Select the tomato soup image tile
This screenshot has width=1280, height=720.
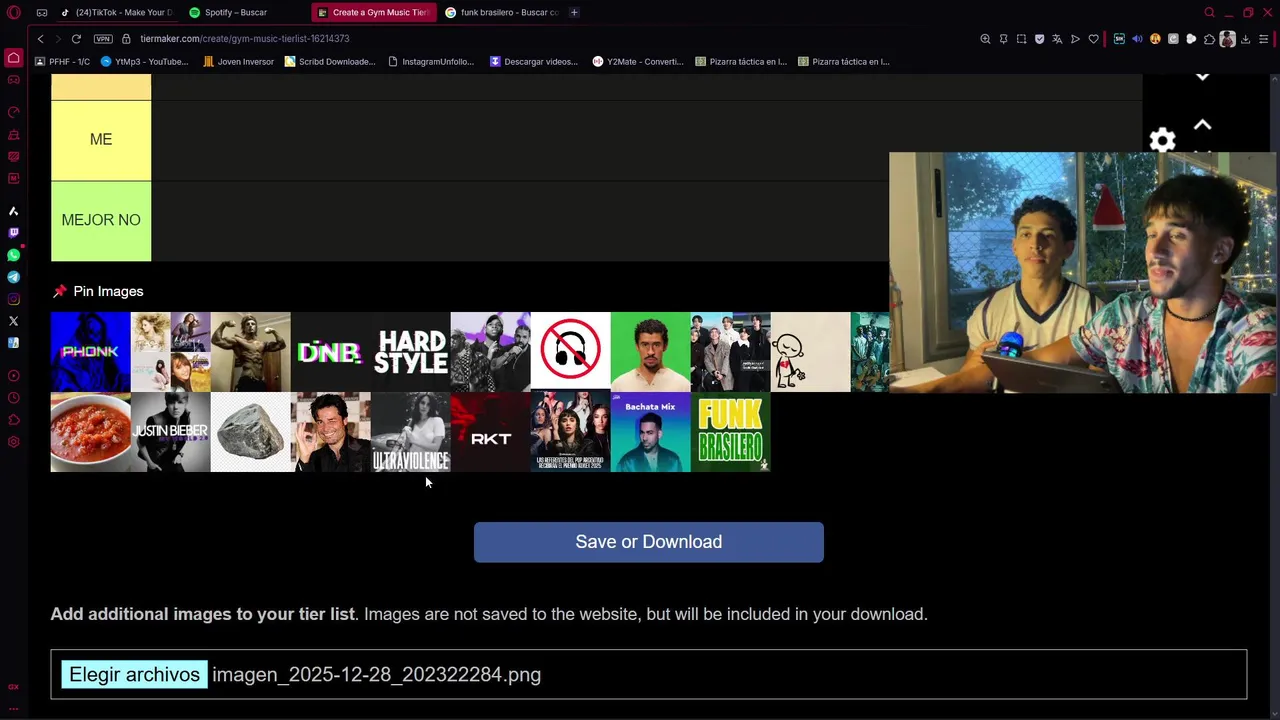[x=91, y=432]
